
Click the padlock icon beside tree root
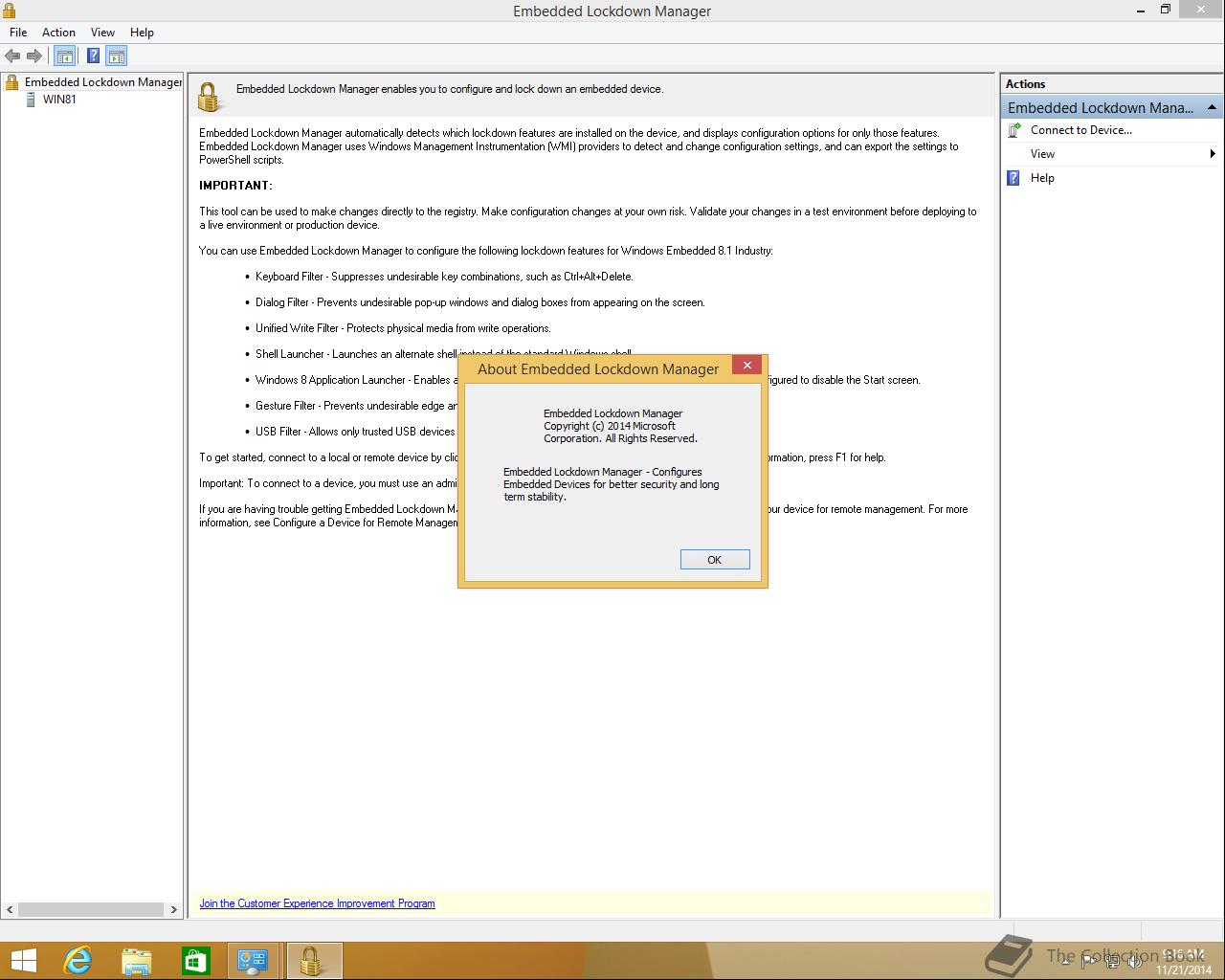coord(12,82)
